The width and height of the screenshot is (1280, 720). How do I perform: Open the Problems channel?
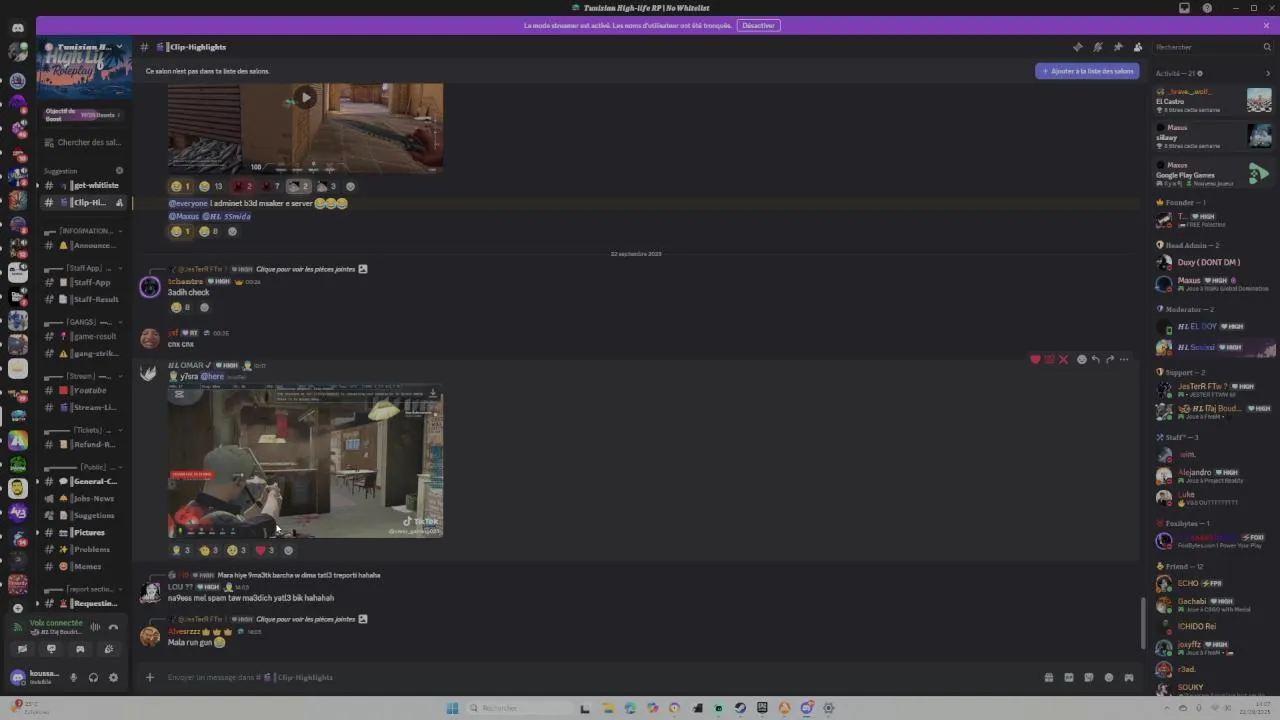point(84,549)
